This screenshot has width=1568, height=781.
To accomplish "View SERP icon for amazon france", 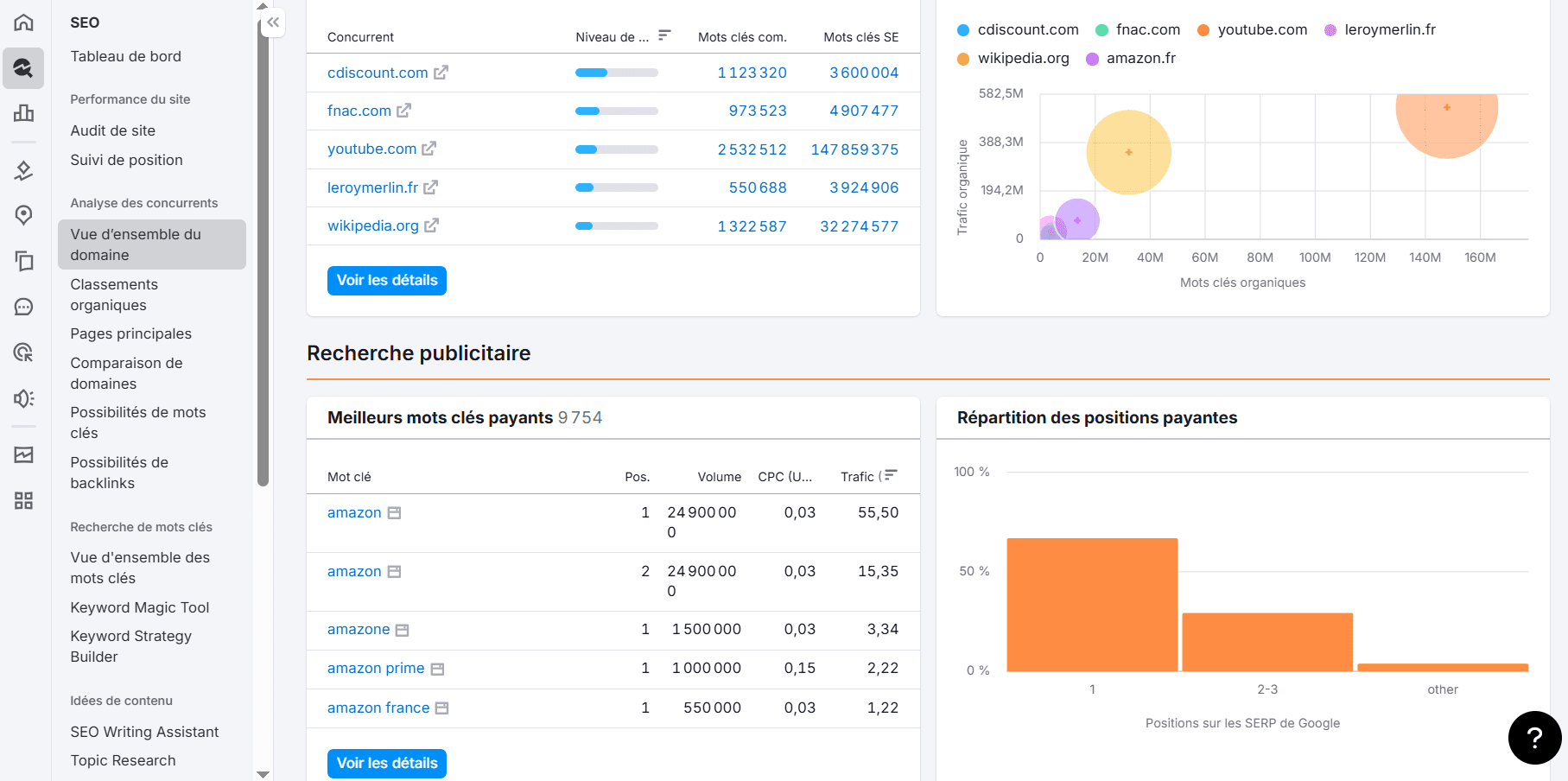I will pos(441,708).
